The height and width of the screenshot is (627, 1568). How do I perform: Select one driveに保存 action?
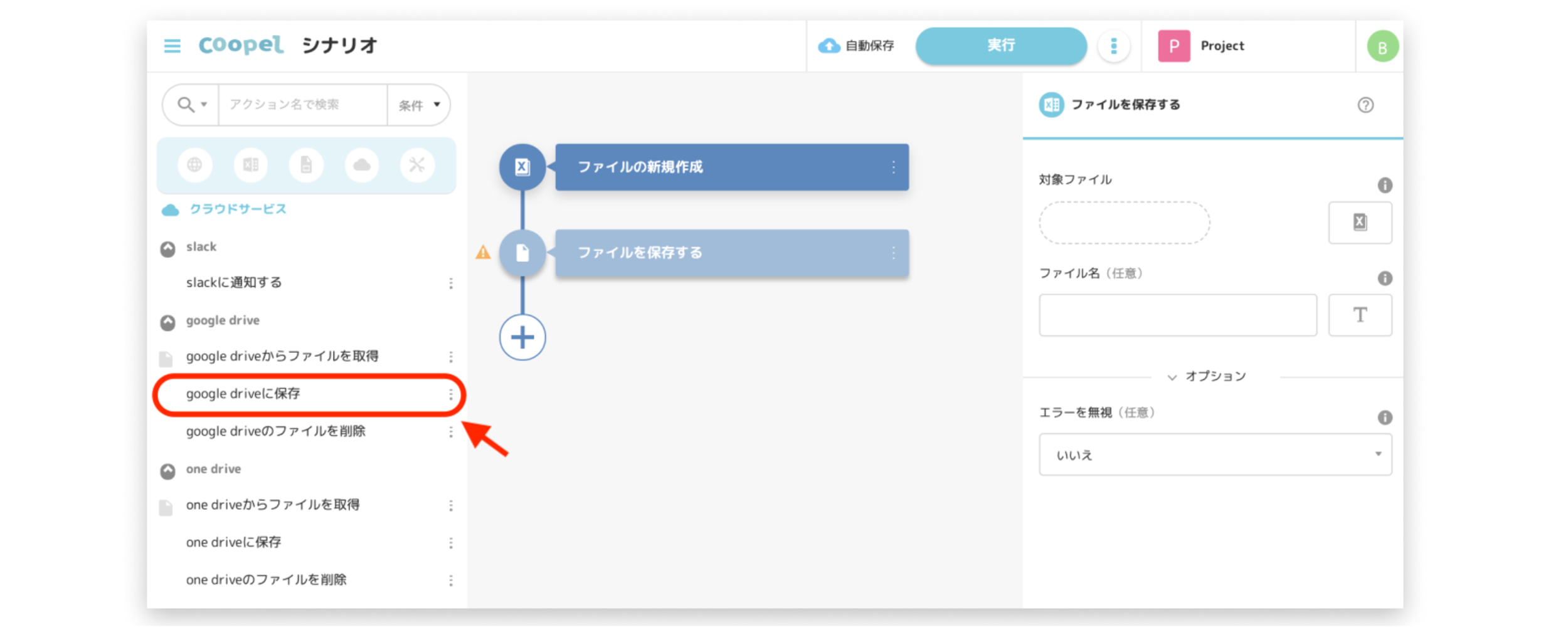pyautogui.click(x=233, y=542)
